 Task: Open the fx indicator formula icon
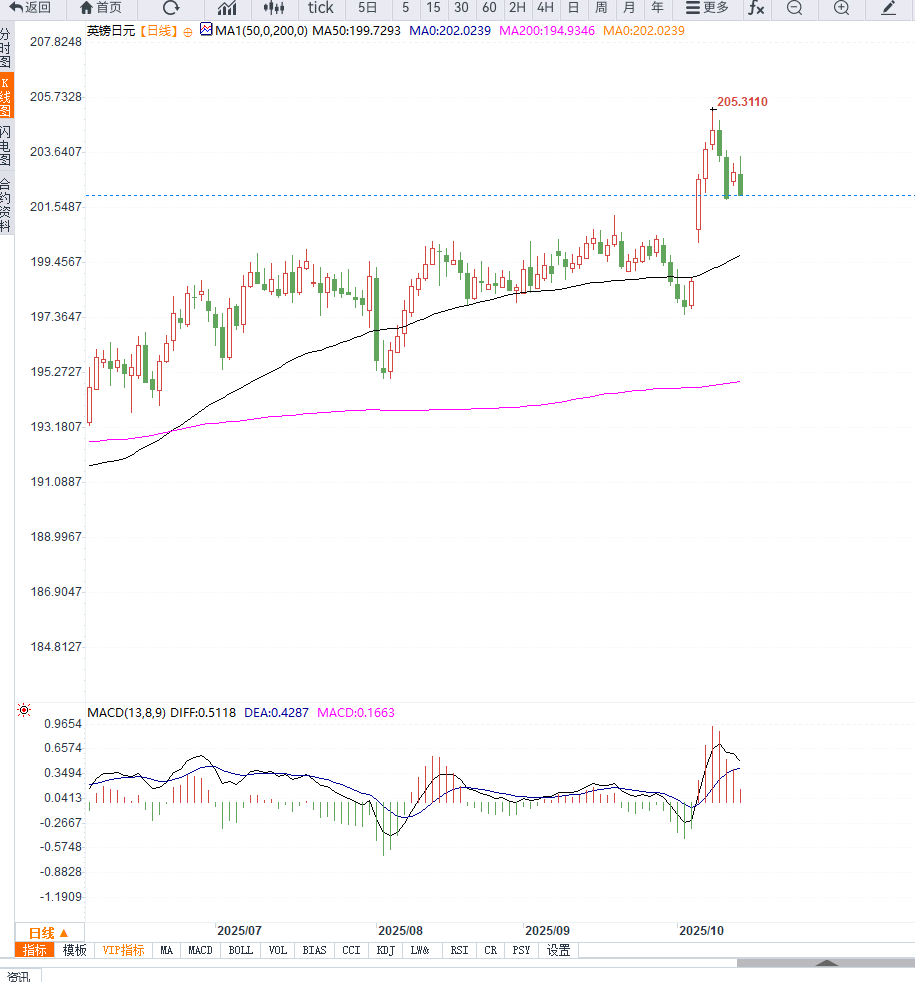[x=756, y=8]
